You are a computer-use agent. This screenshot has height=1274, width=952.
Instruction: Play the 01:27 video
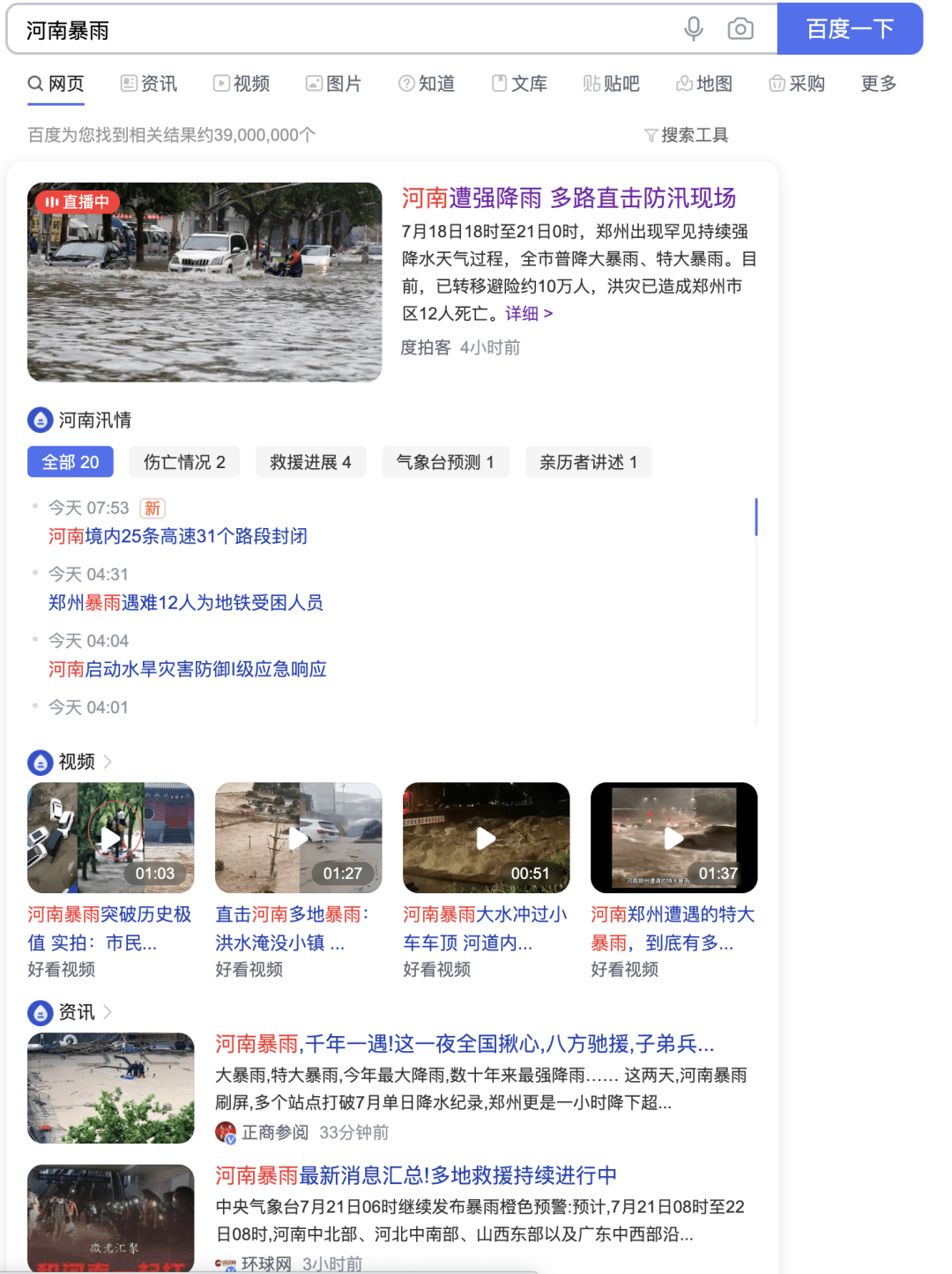(x=299, y=838)
